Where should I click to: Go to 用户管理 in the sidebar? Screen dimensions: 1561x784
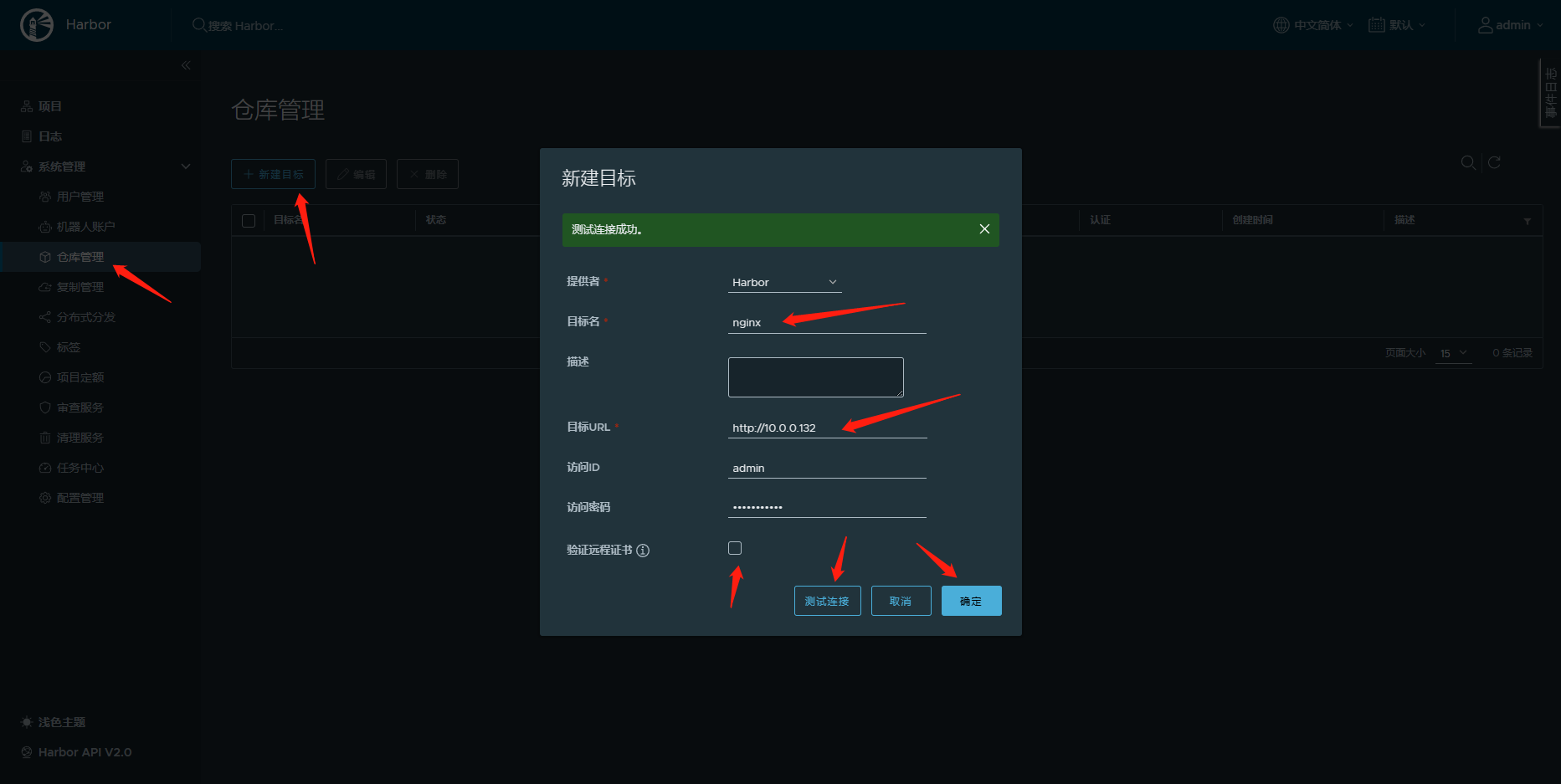coord(80,197)
